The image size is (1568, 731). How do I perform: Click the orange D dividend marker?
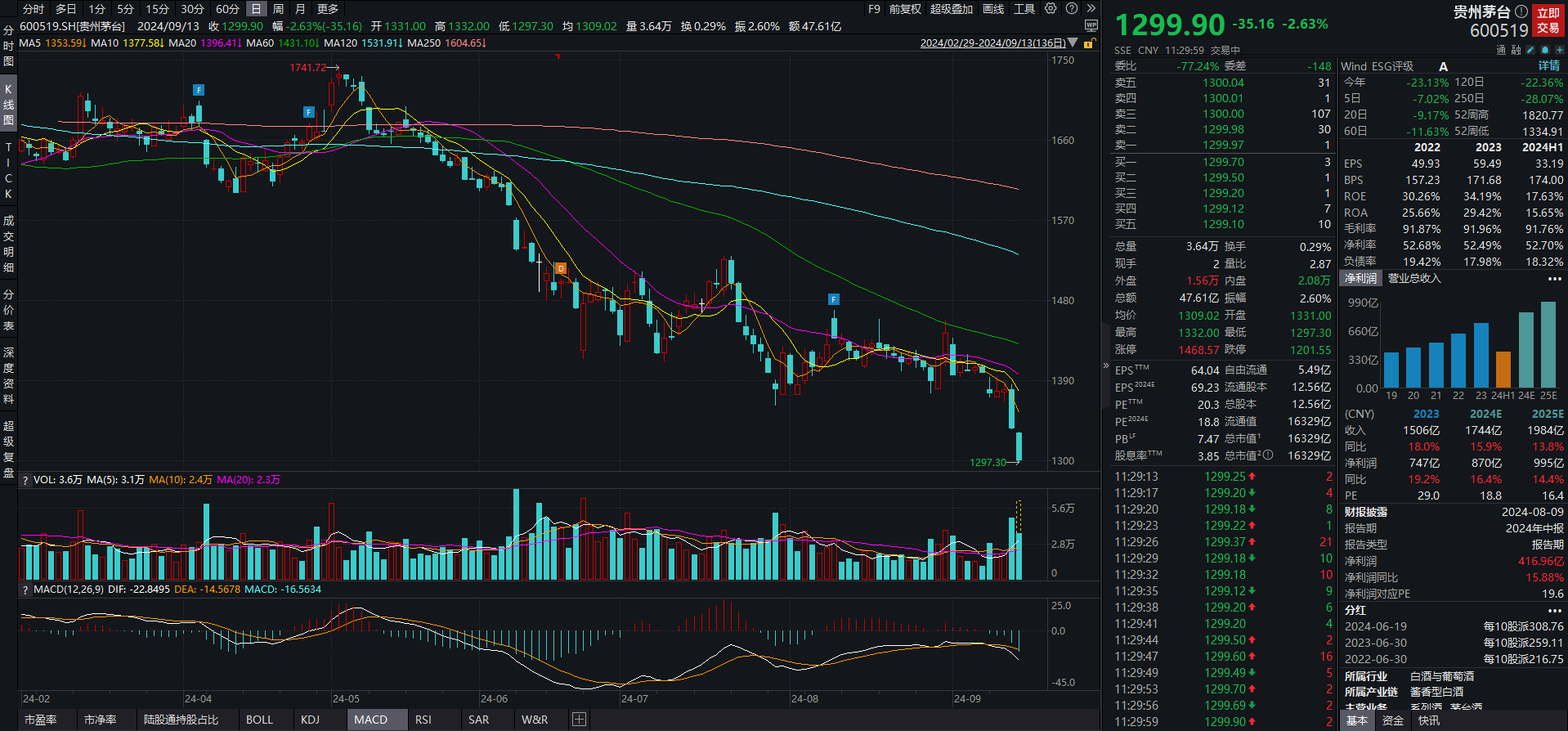561,268
